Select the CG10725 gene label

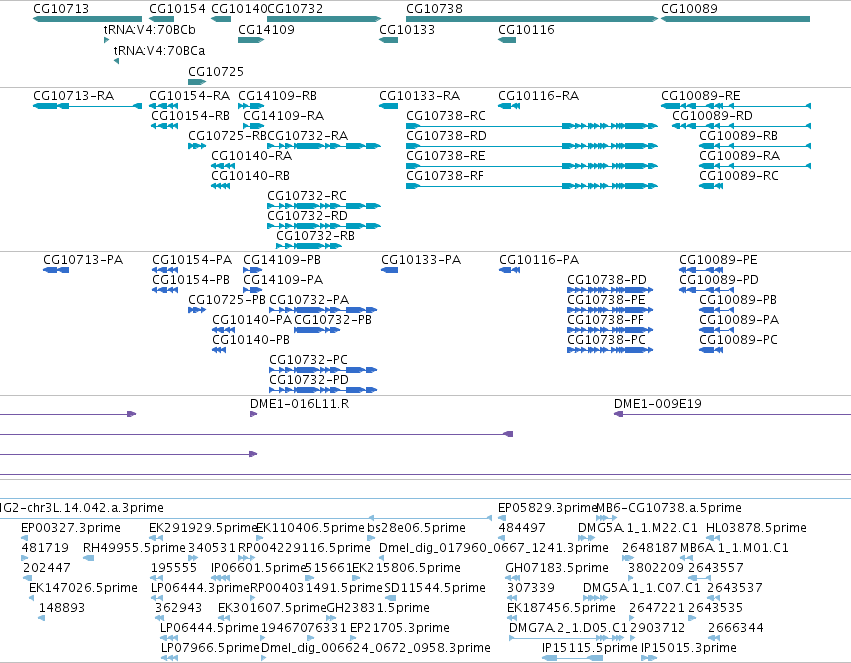pos(216,72)
